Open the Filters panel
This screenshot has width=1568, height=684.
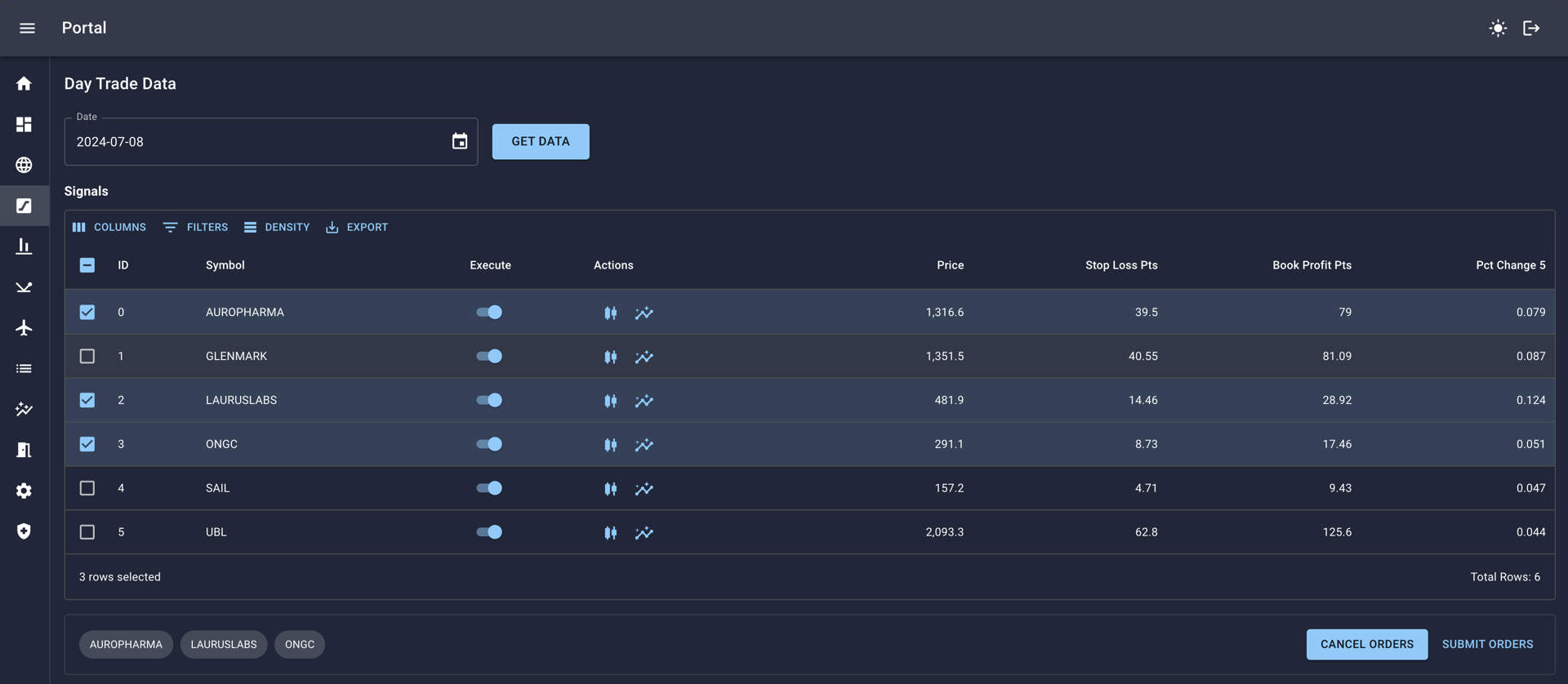(x=196, y=227)
